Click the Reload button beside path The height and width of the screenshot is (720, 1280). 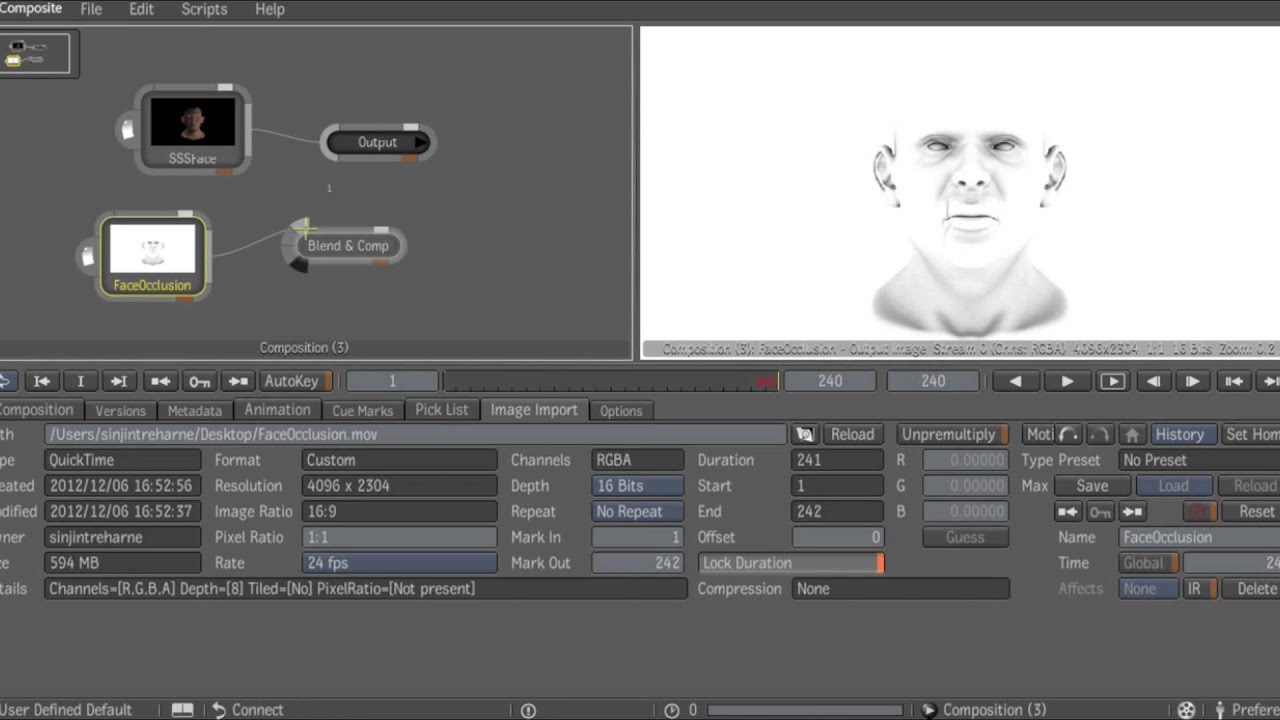click(x=852, y=435)
